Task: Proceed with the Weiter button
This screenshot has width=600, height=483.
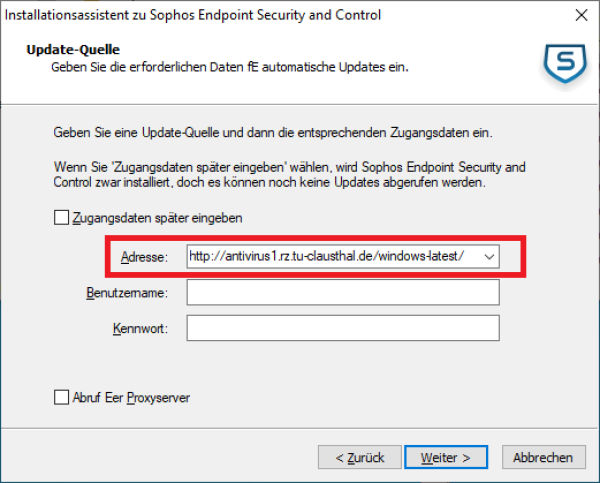Action: 445,457
